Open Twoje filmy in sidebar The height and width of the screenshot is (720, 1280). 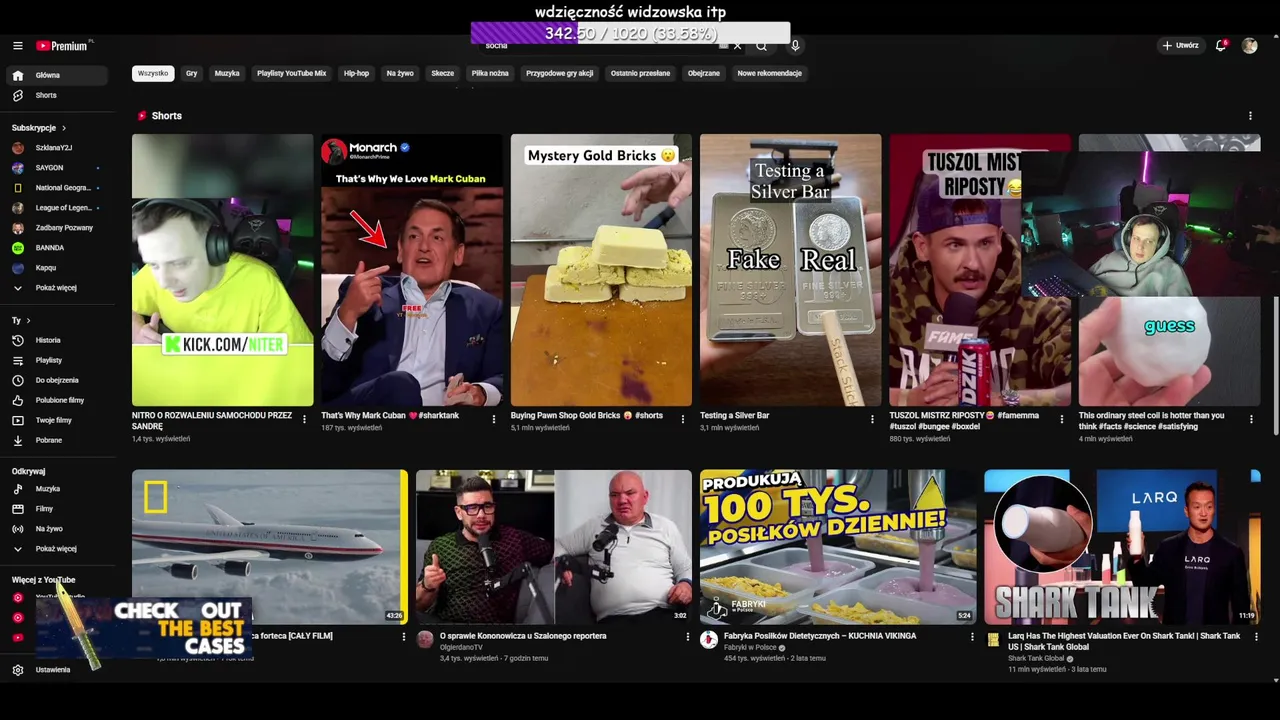click(57, 420)
